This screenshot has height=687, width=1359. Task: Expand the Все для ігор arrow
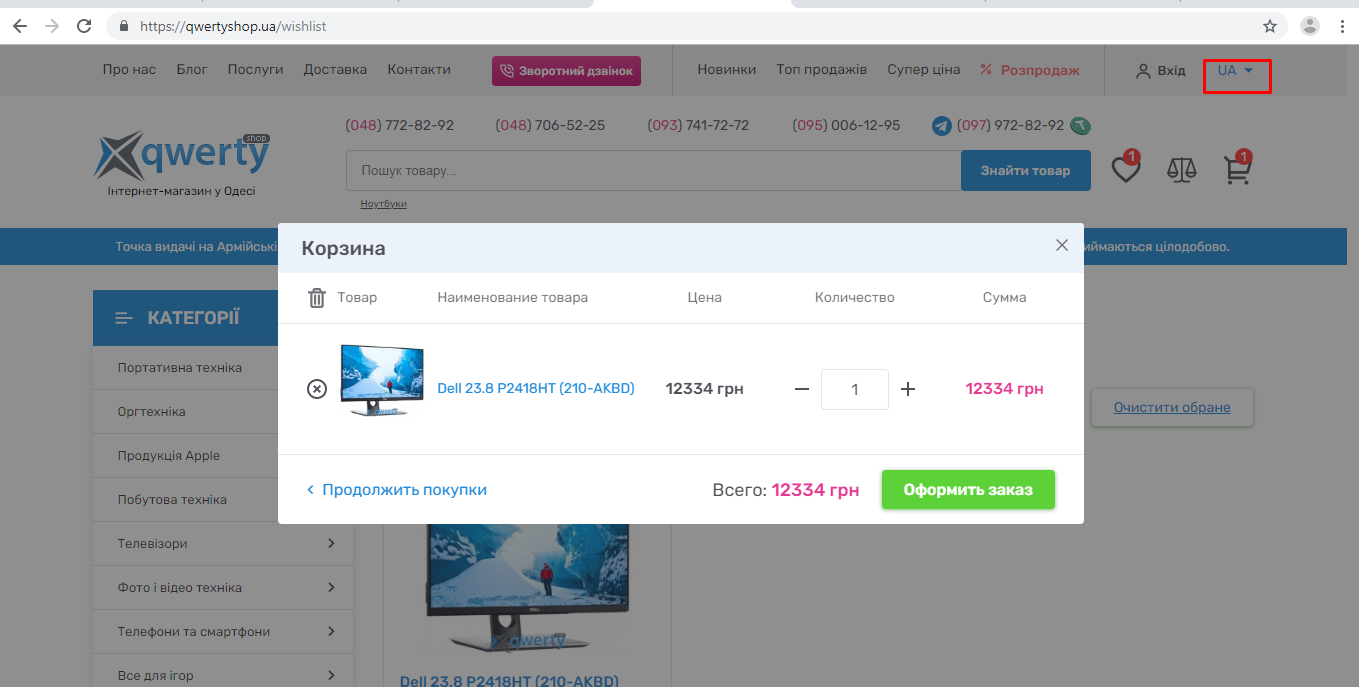[331, 676]
